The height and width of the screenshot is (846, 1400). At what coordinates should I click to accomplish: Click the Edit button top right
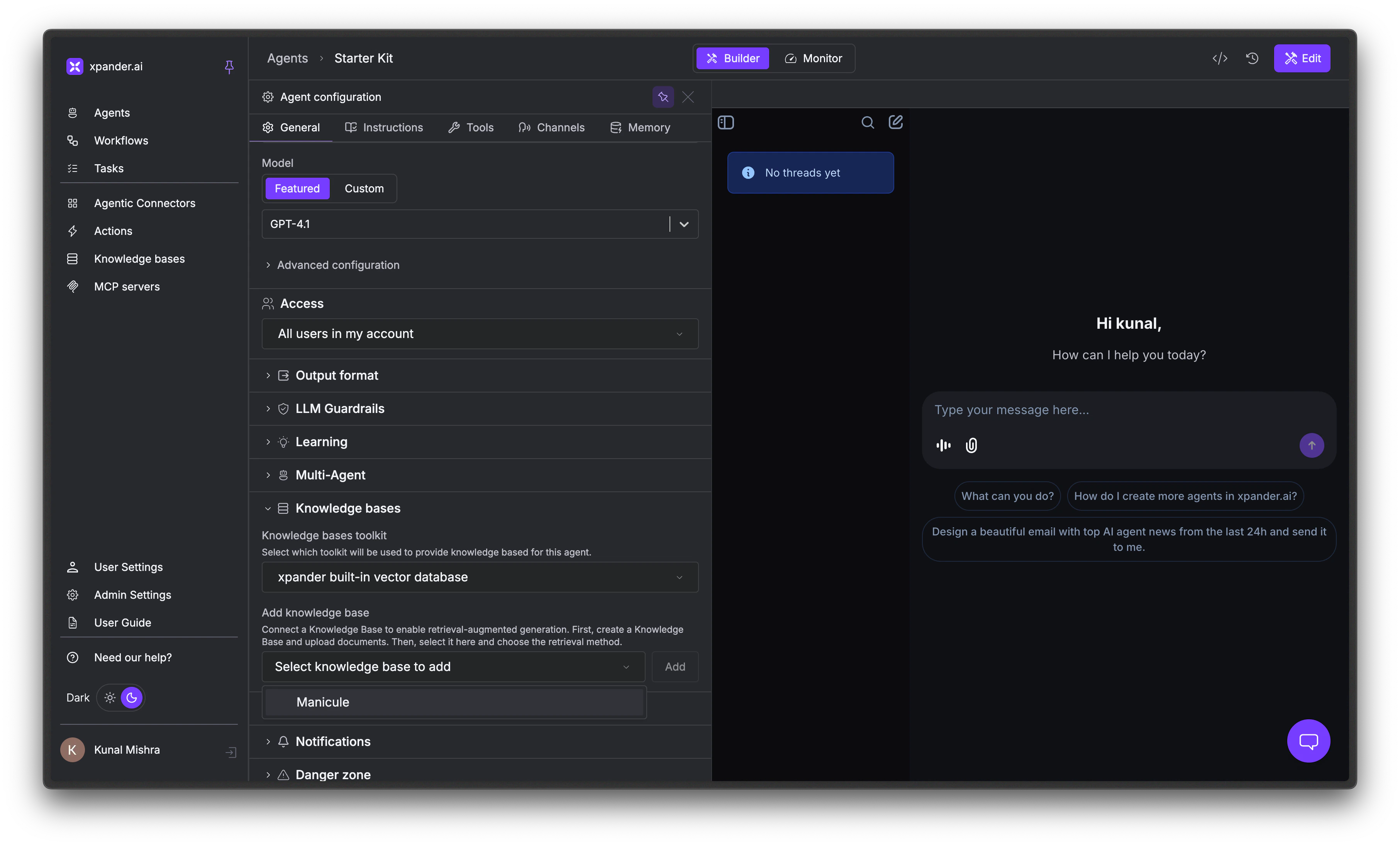tap(1302, 58)
